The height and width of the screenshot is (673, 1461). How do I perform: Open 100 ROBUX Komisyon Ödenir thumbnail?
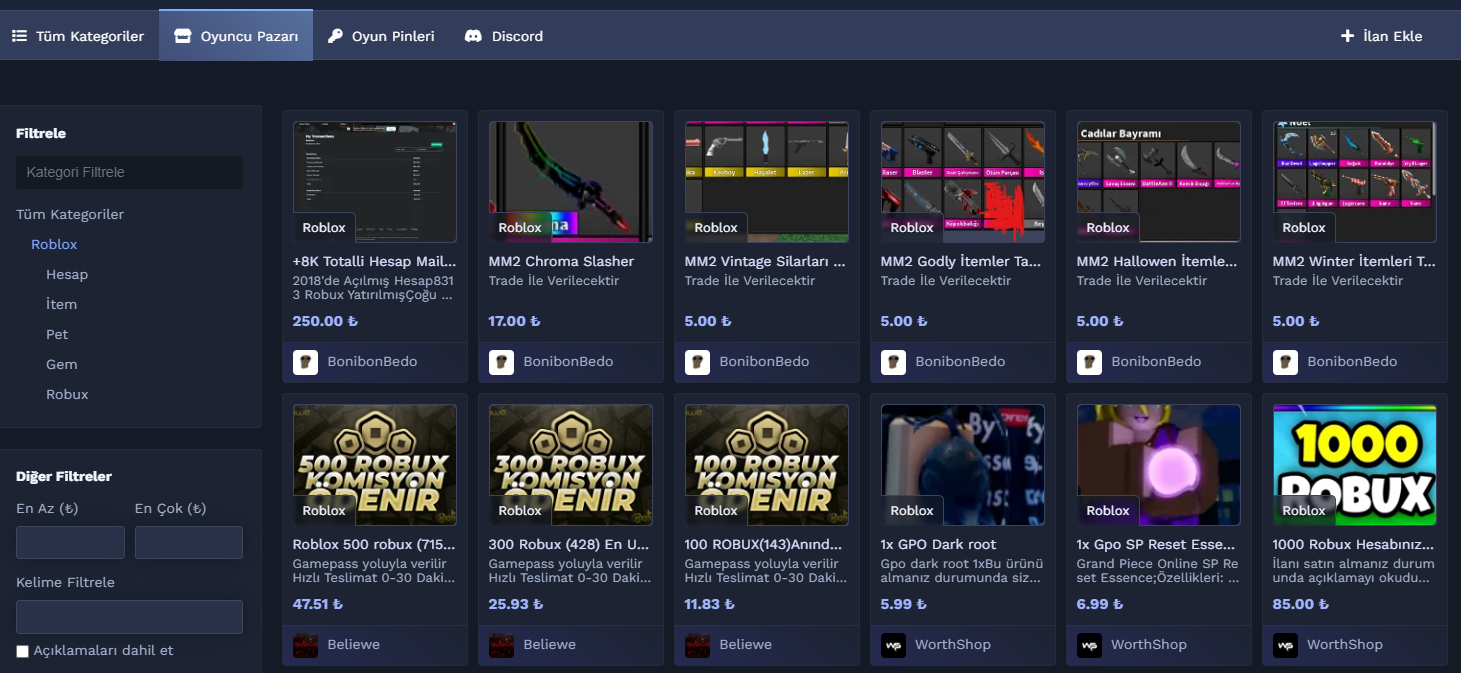pos(767,465)
